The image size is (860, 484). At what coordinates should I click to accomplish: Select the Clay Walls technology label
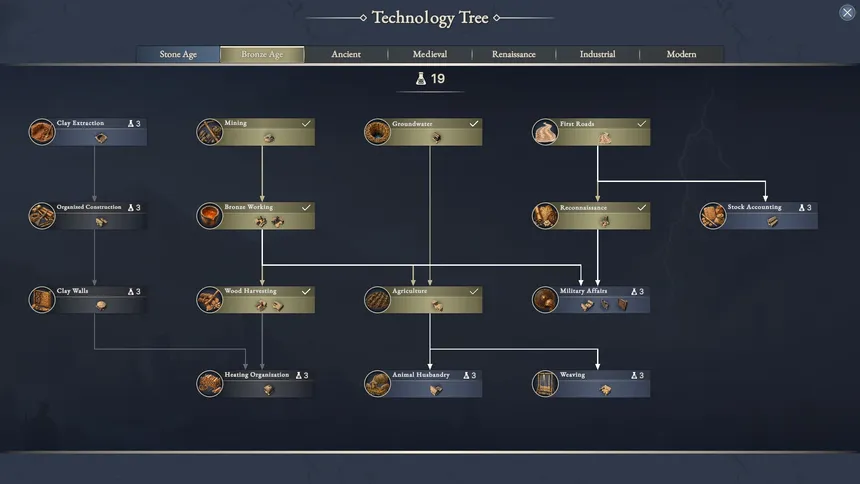(x=72, y=291)
